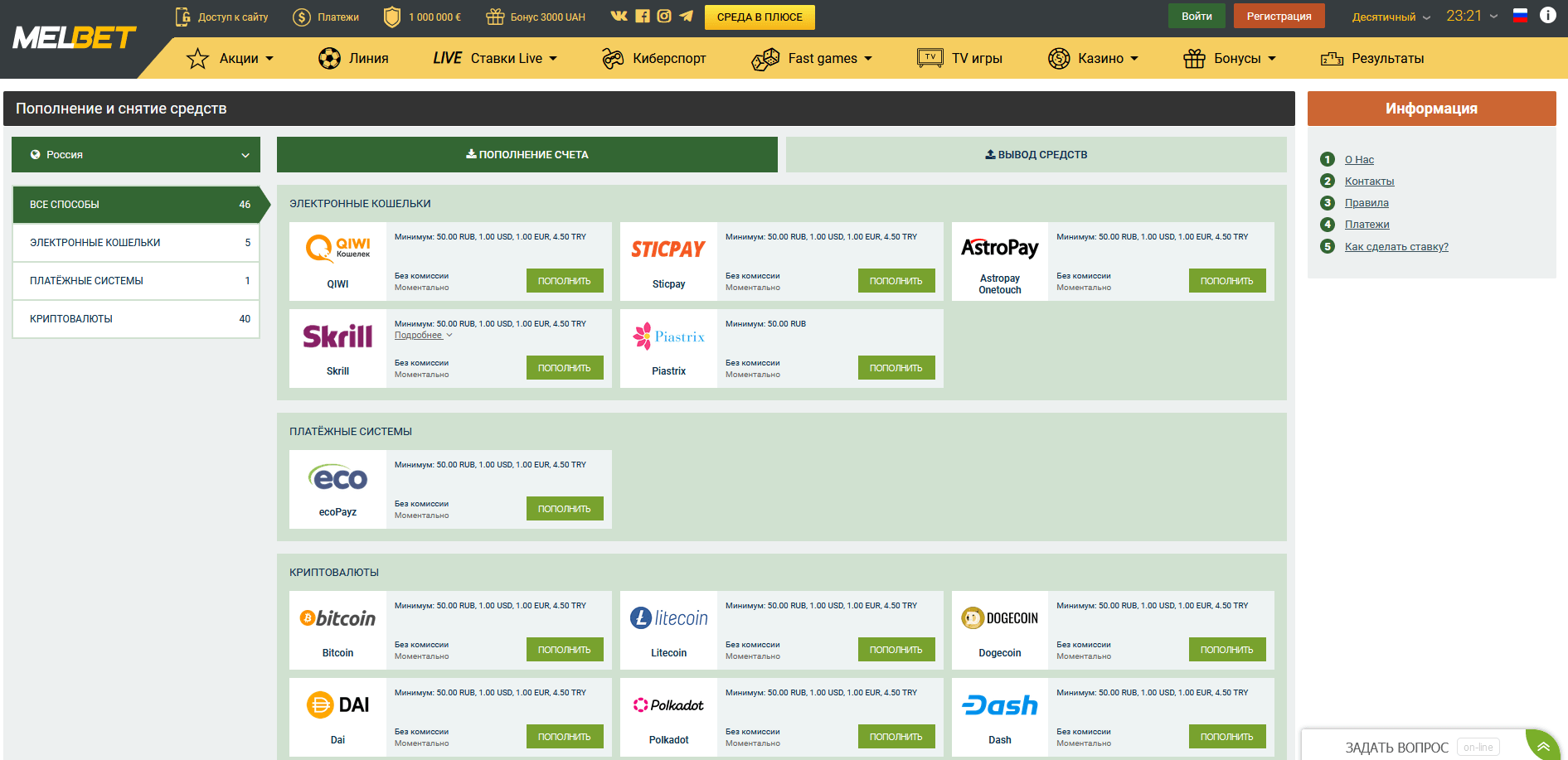
Task: Click the site access lock icon
Action: pos(182,17)
